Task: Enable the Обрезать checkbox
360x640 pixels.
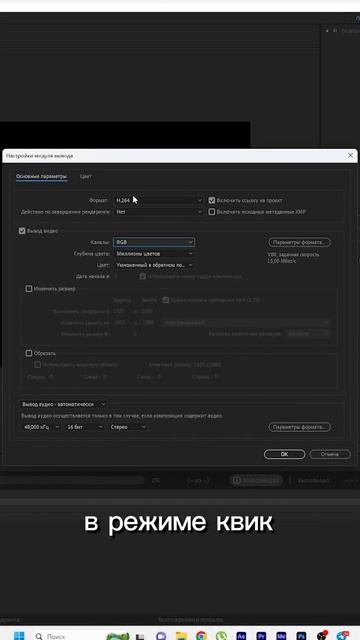Action: coord(29,353)
